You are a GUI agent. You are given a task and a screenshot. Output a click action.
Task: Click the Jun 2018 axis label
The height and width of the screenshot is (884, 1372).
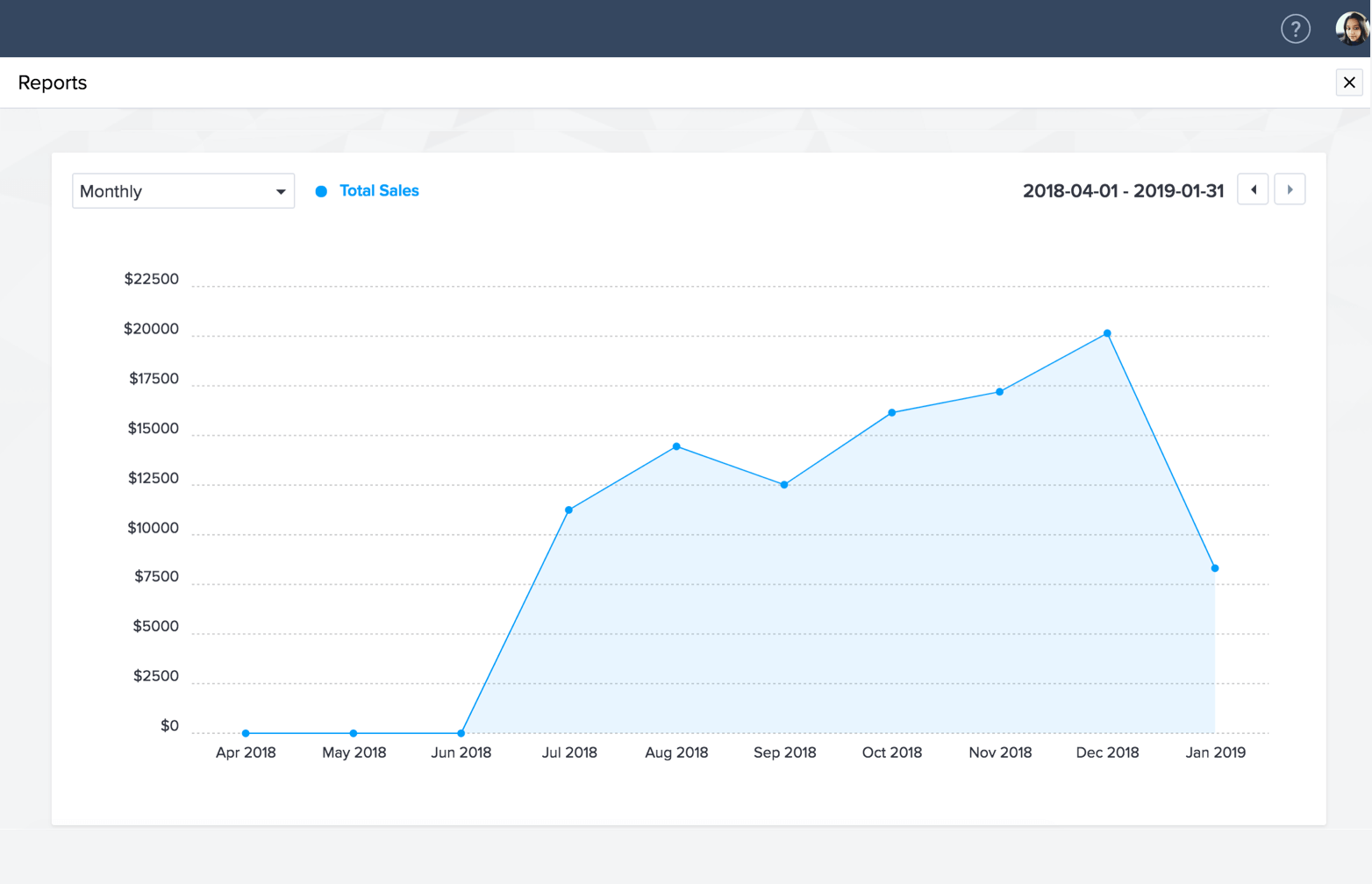click(x=461, y=752)
